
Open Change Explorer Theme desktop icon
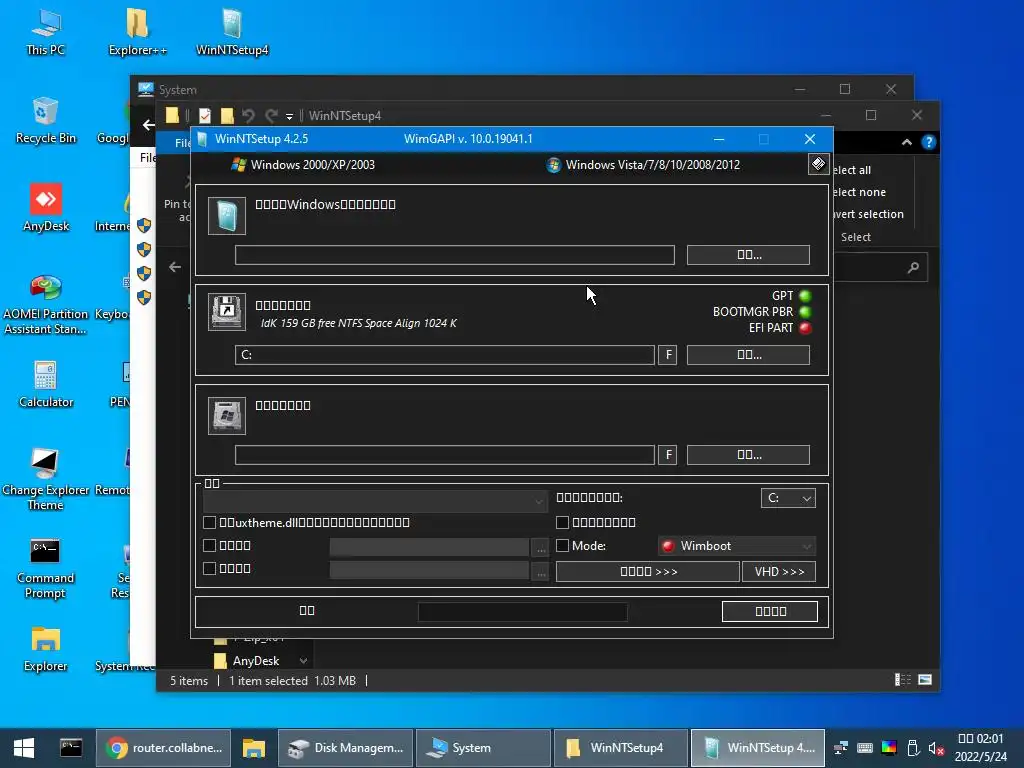46,479
